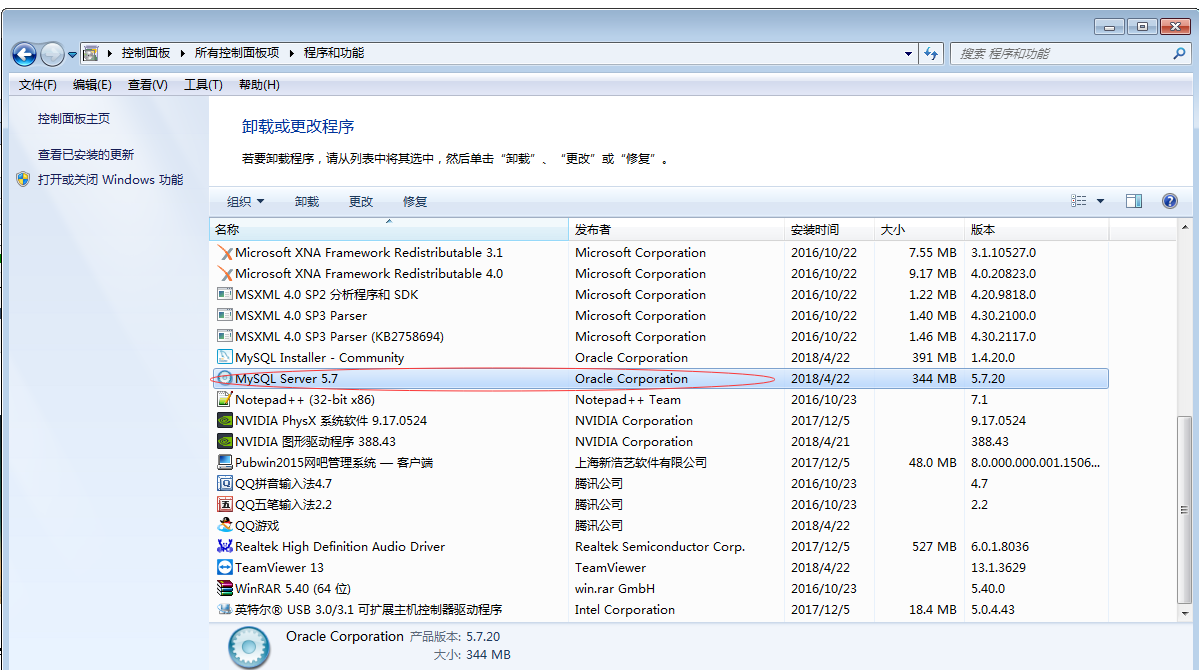Click the Notepad++ program icon
Image resolution: width=1199 pixels, height=670 pixels.
pyautogui.click(x=225, y=400)
